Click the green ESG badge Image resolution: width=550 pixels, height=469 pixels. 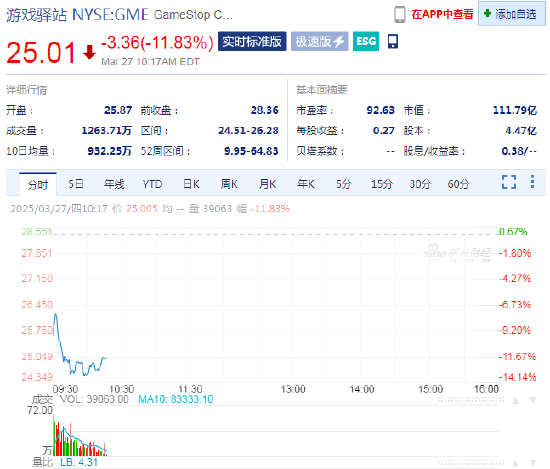point(366,41)
